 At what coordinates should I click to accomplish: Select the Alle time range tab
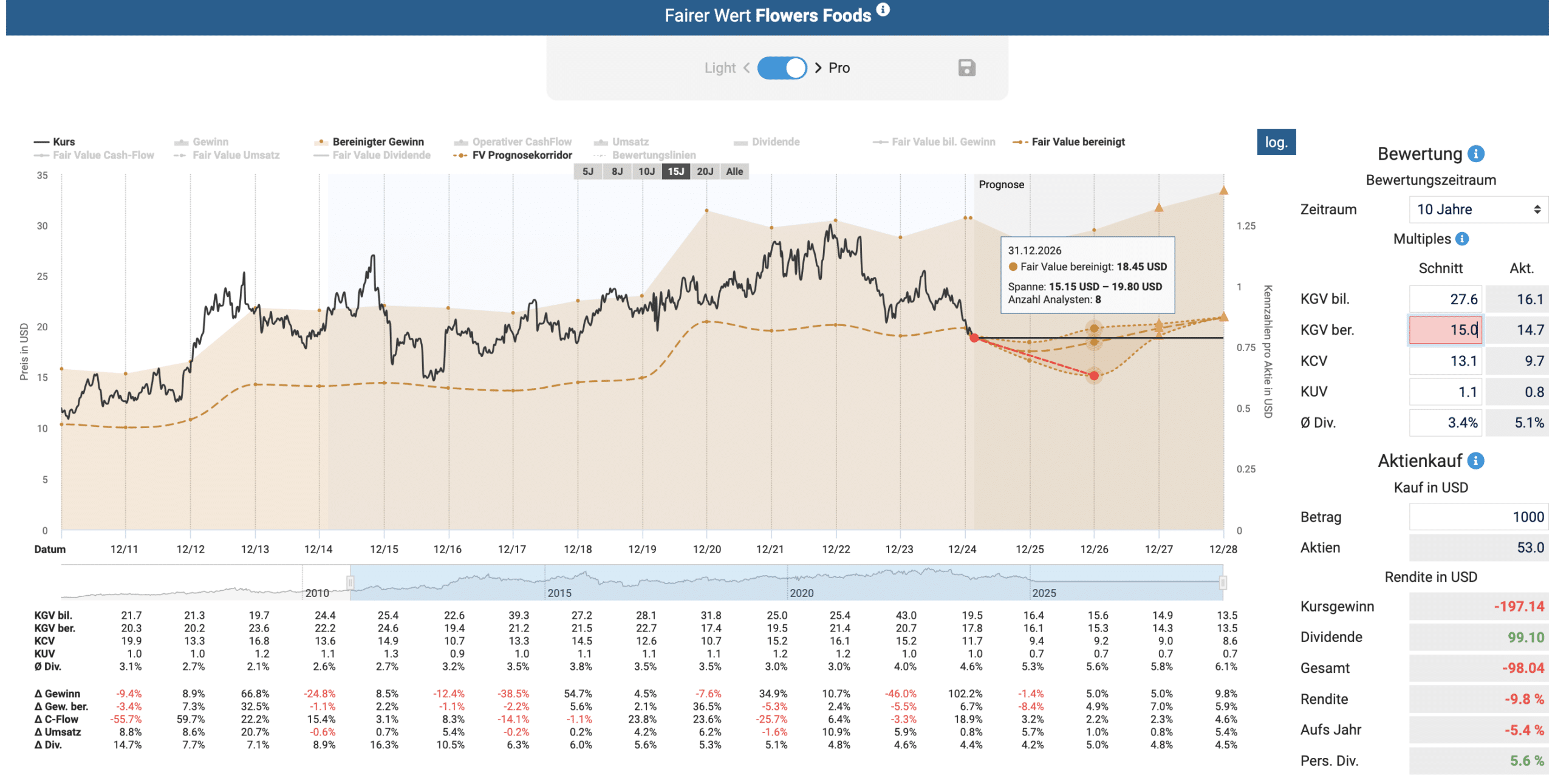pos(734,171)
